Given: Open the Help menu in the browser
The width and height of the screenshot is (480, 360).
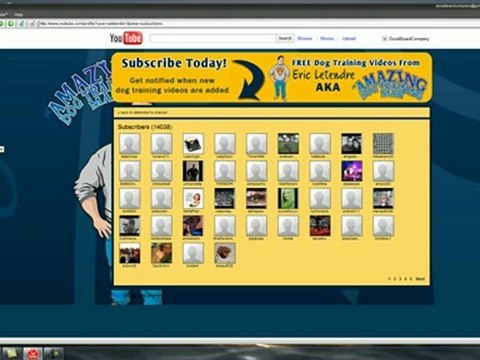Looking at the screenshot, I should coord(19,15).
